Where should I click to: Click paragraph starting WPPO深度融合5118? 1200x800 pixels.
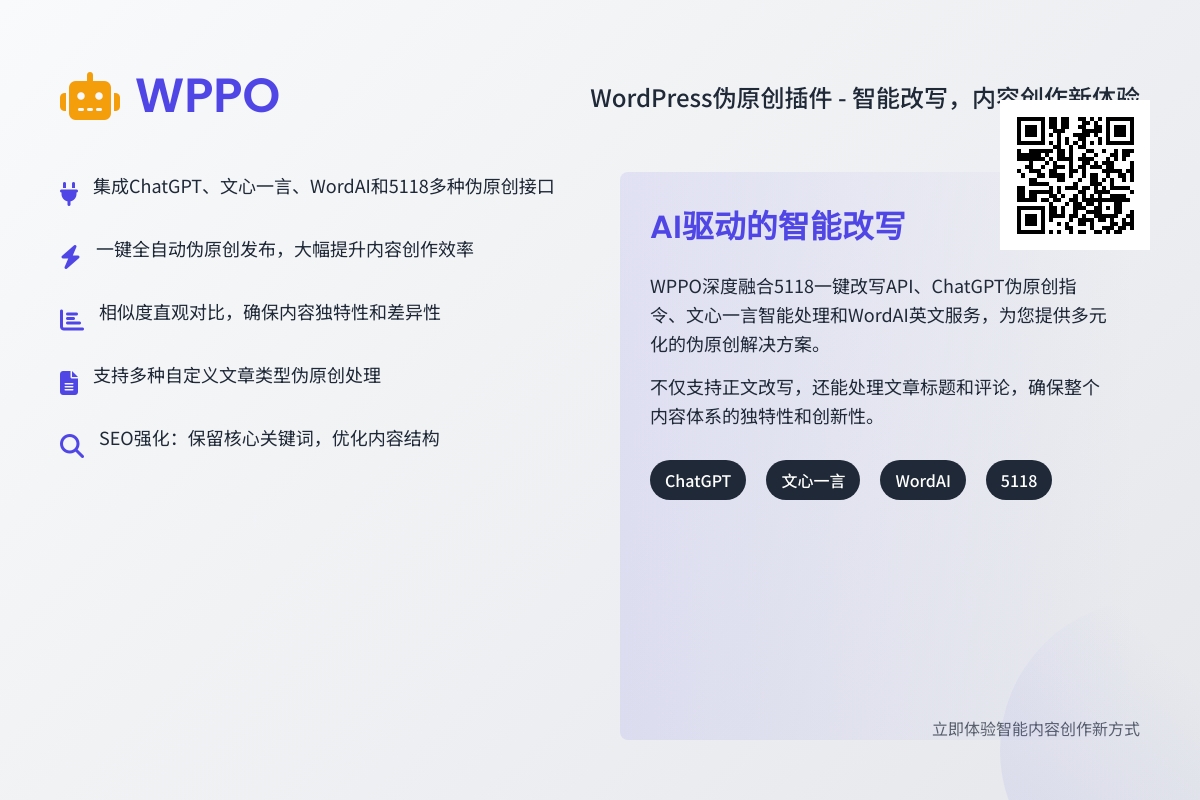tap(878, 315)
